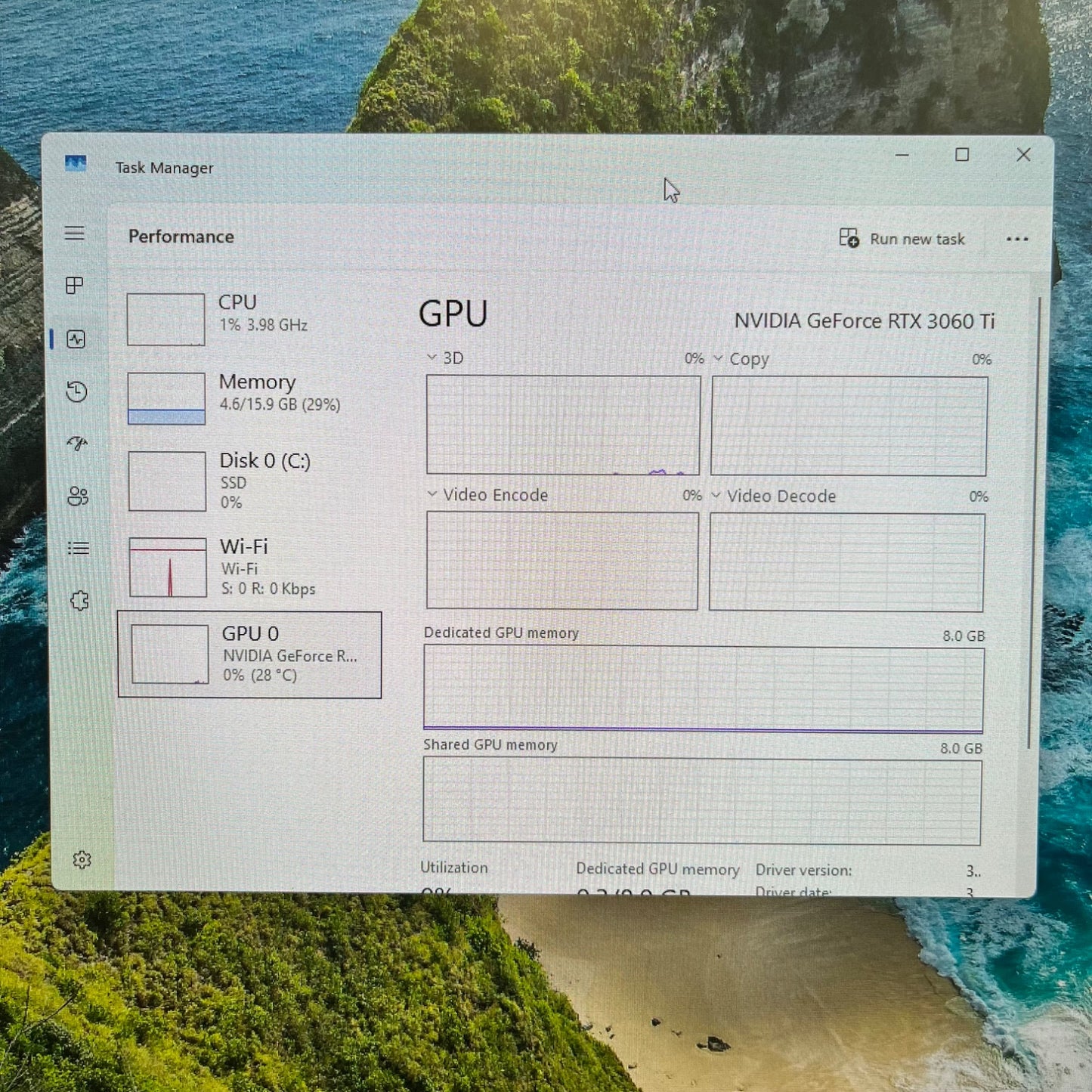
Task: Click the Performance page heading
Action: click(181, 237)
